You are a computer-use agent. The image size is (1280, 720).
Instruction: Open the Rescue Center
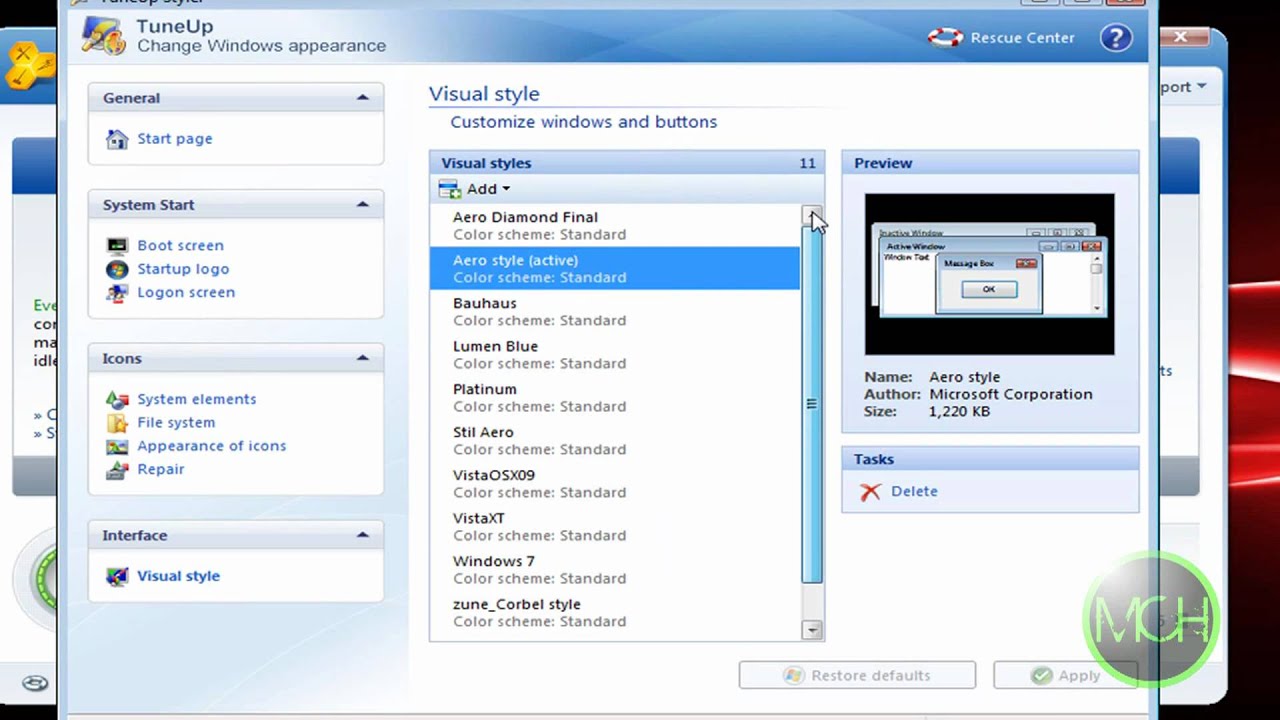pyautogui.click(x=1022, y=37)
